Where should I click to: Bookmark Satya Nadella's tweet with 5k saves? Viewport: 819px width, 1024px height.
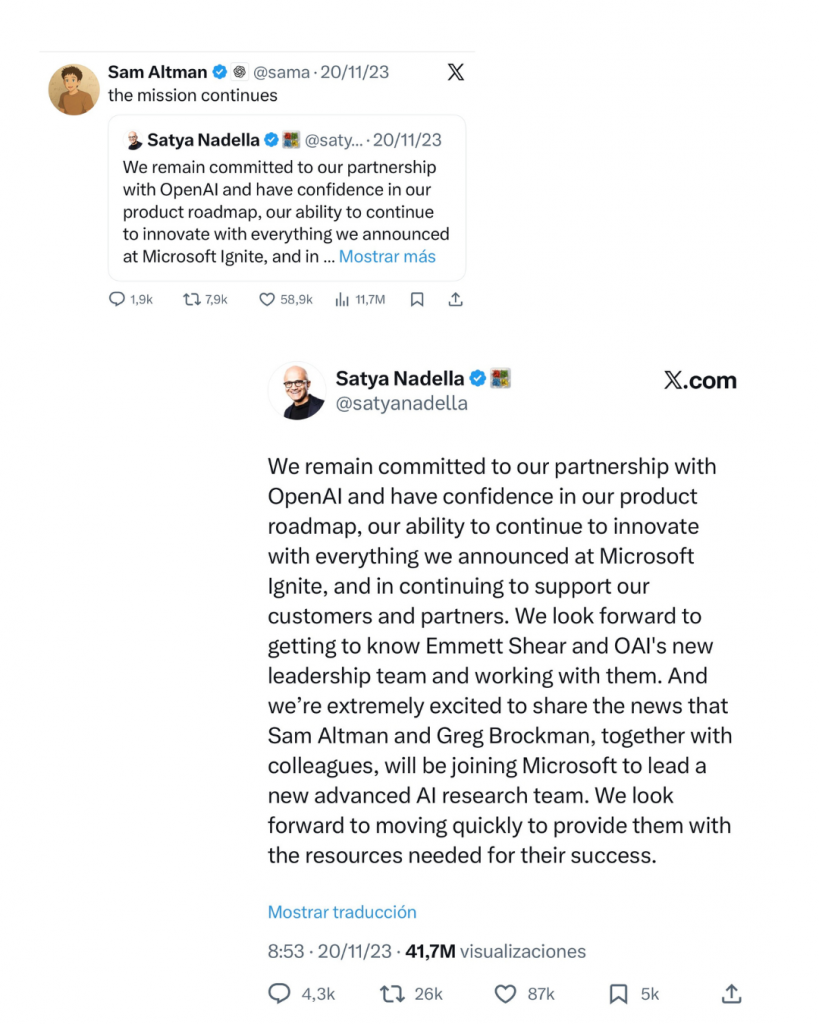pos(619,994)
